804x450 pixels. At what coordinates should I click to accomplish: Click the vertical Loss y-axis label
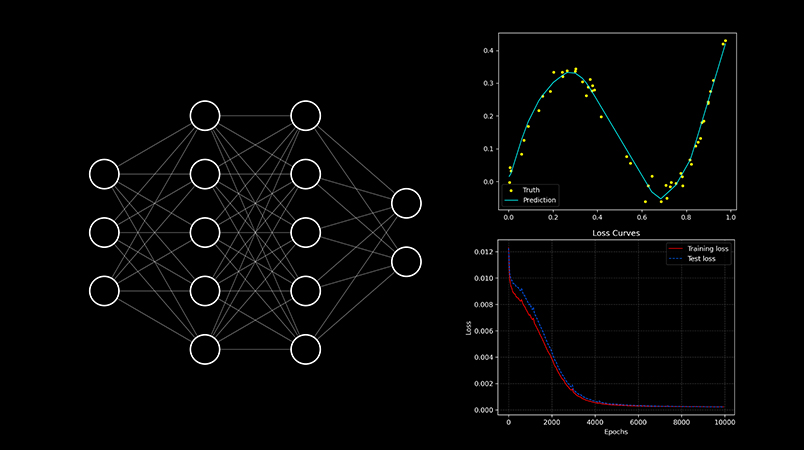pyautogui.click(x=467, y=327)
